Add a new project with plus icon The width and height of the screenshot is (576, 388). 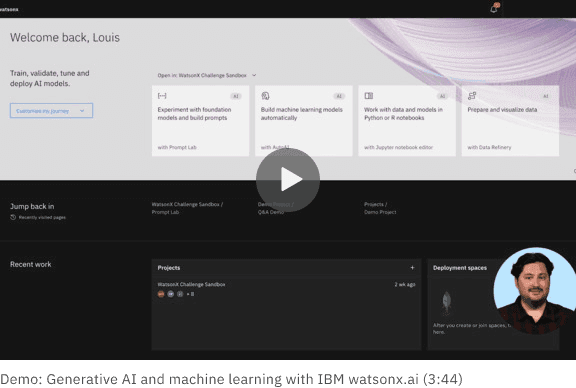pyautogui.click(x=412, y=267)
